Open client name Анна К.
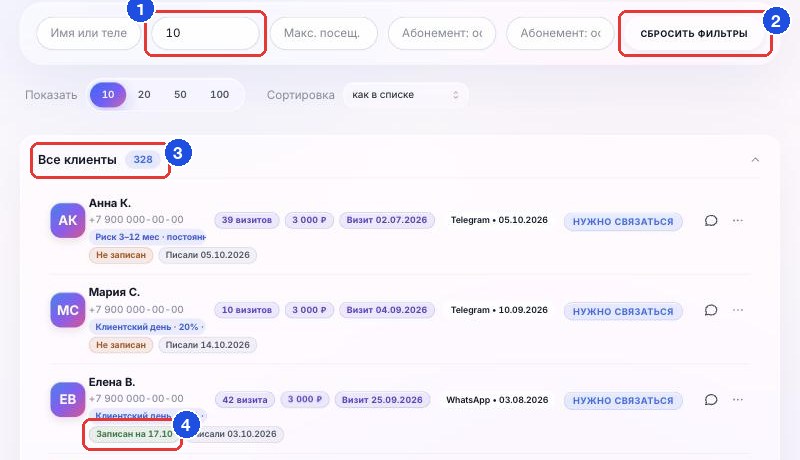800x460 pixels. 110,203
